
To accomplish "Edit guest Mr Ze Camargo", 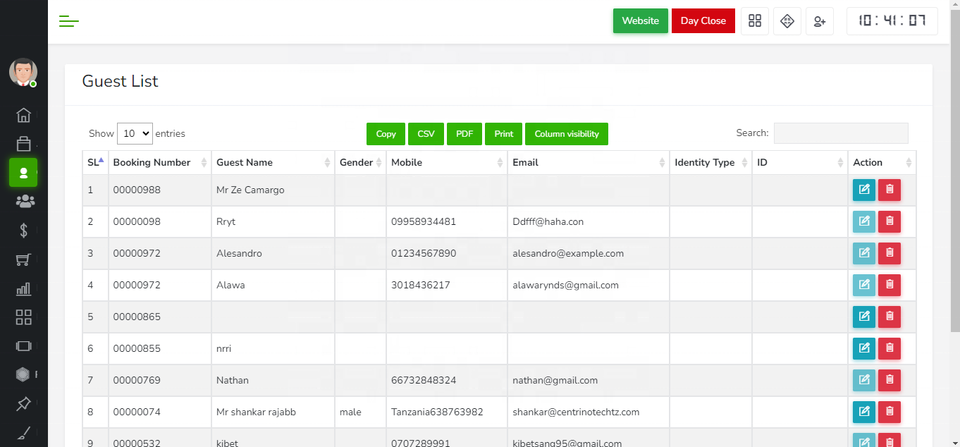I will pos(863,190).
